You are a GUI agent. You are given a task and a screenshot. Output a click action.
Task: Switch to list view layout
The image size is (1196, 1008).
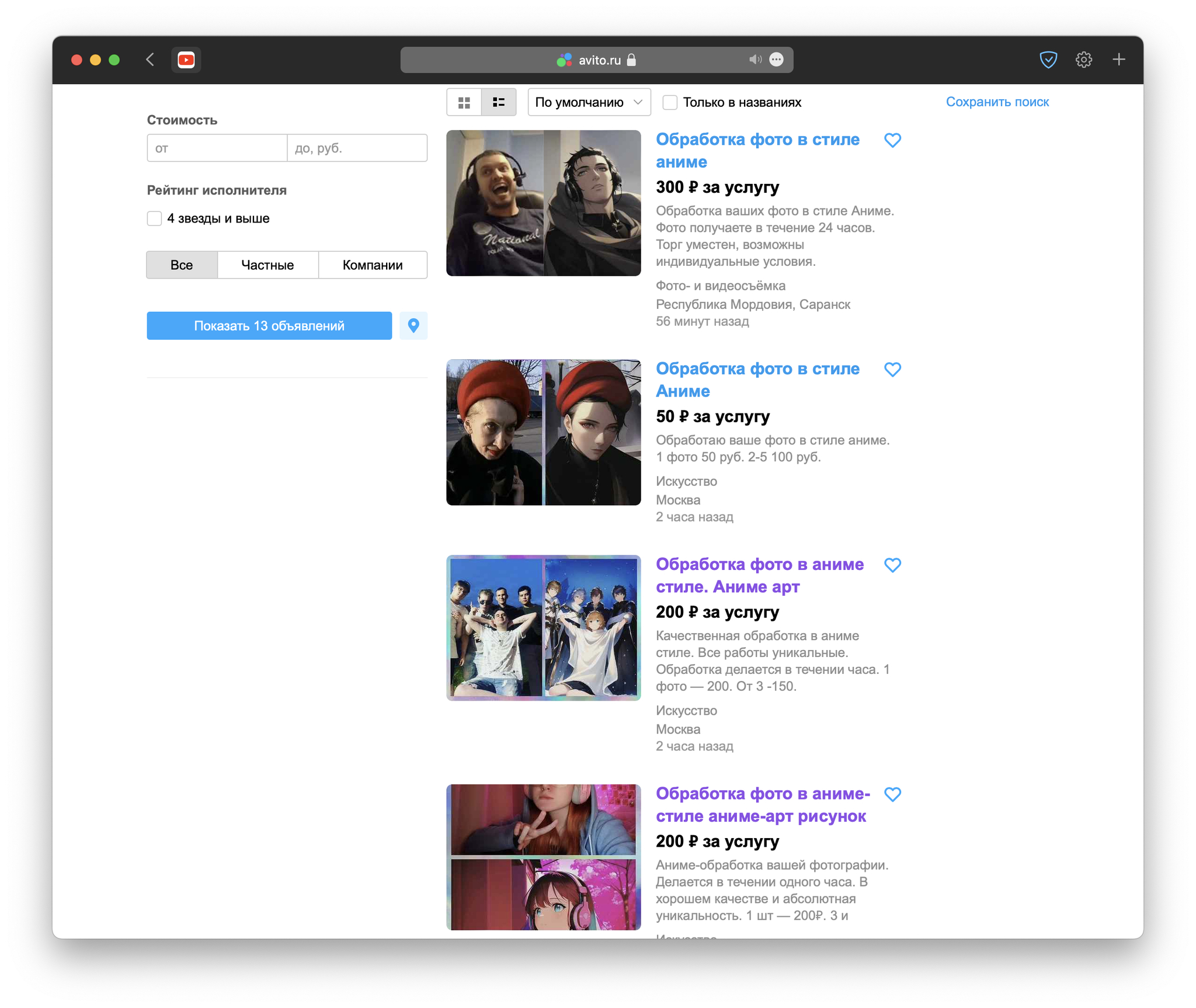tap(499, 103)
